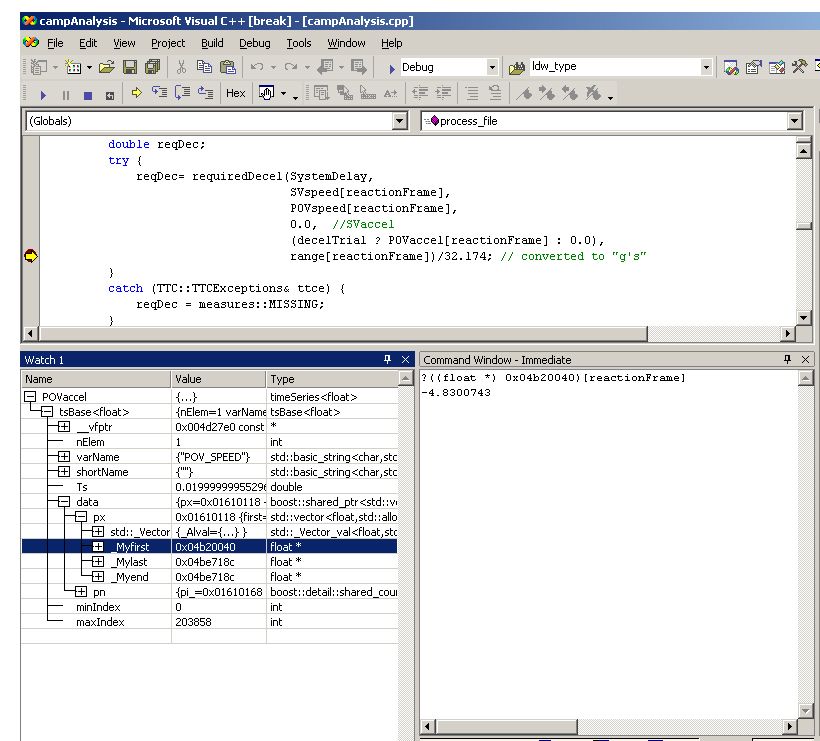
Task: Expand the pn node
Action: [x=81, y=591]
